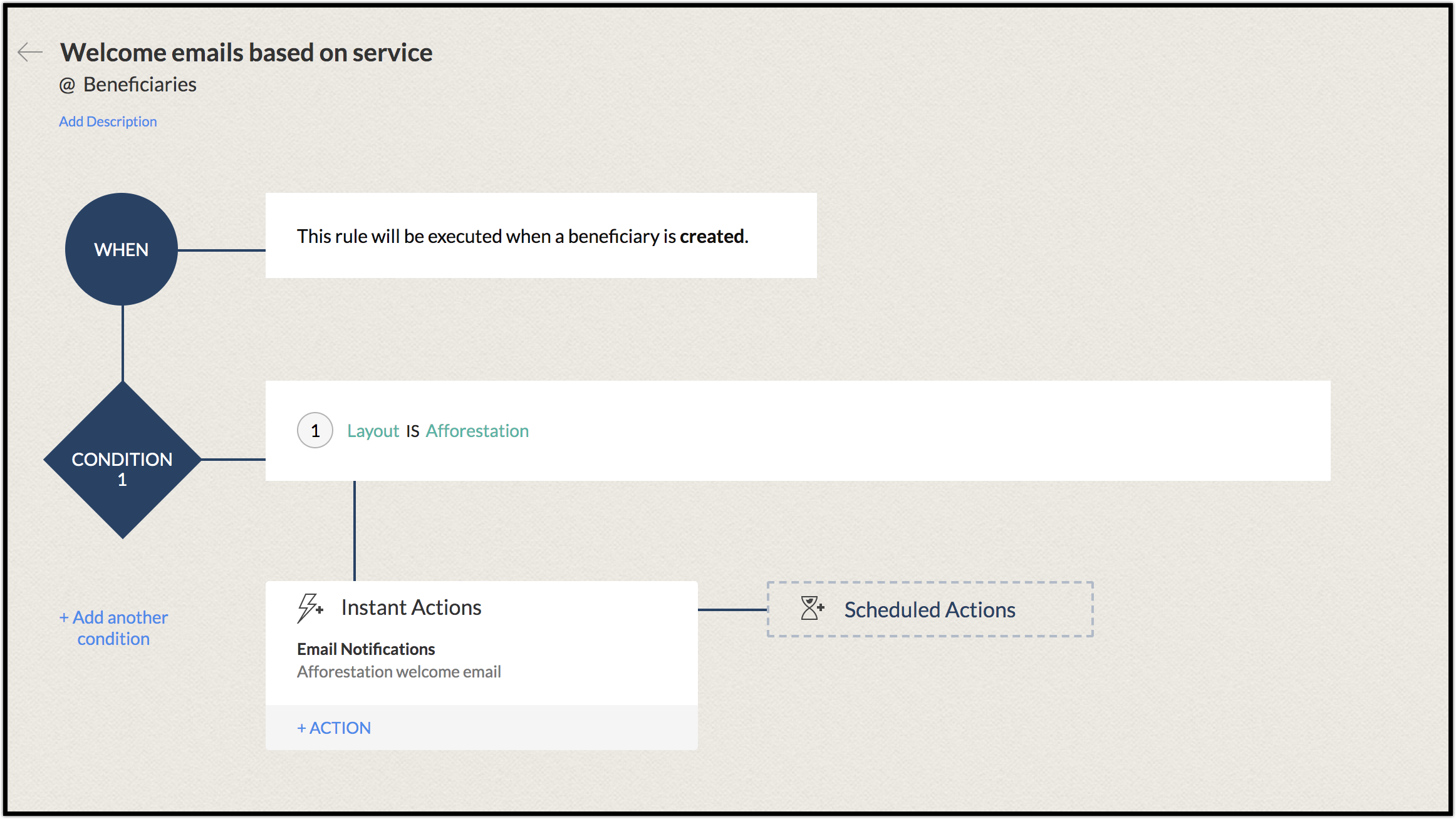Click the numbered 1 circle badge
This screenshot has width=1456, height=819.
pyautogui.click(x=315, y=431)
